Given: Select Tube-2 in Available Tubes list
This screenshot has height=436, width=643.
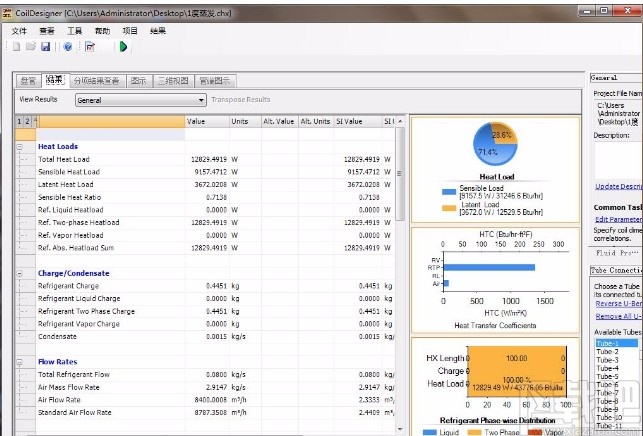Looking at the screenshot, I should 617,352.
